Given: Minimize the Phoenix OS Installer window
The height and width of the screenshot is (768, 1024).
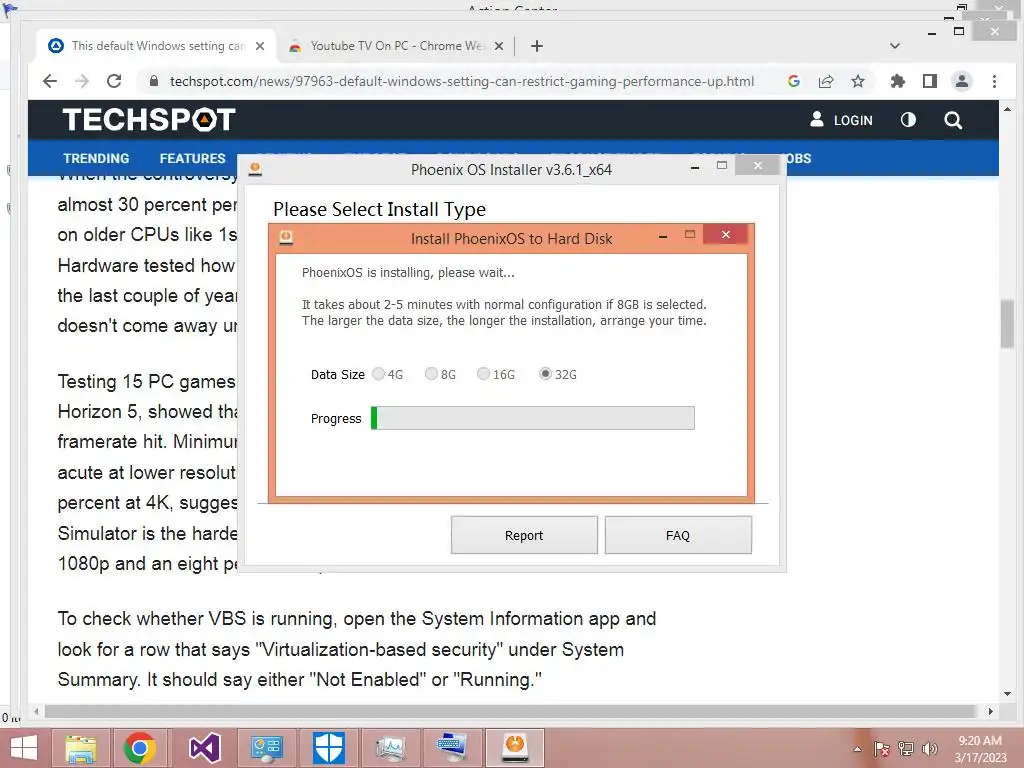Looking at the screenshot, I should coord(695,168).
